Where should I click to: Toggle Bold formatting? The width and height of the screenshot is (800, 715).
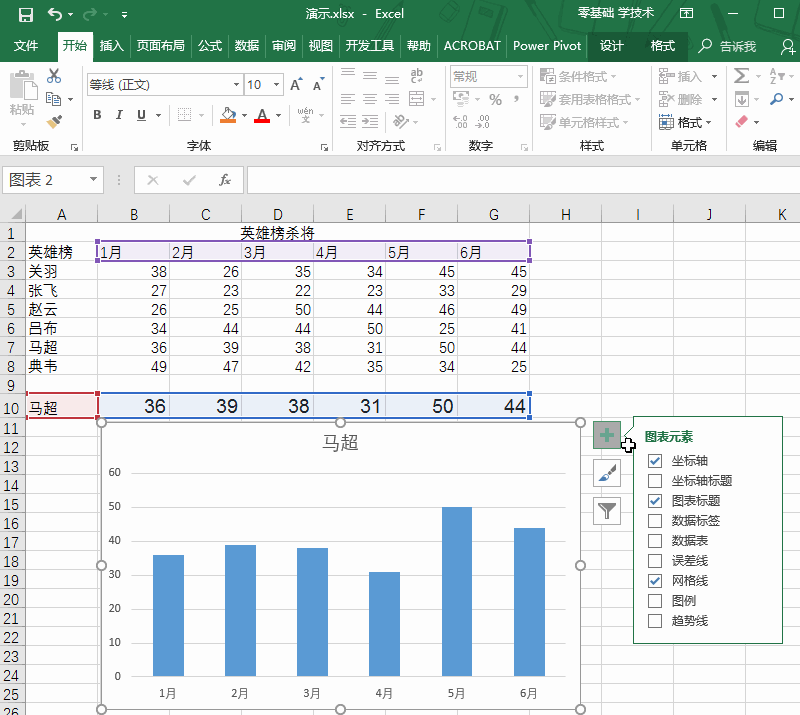pyautogui.click(x=97, y=115)
